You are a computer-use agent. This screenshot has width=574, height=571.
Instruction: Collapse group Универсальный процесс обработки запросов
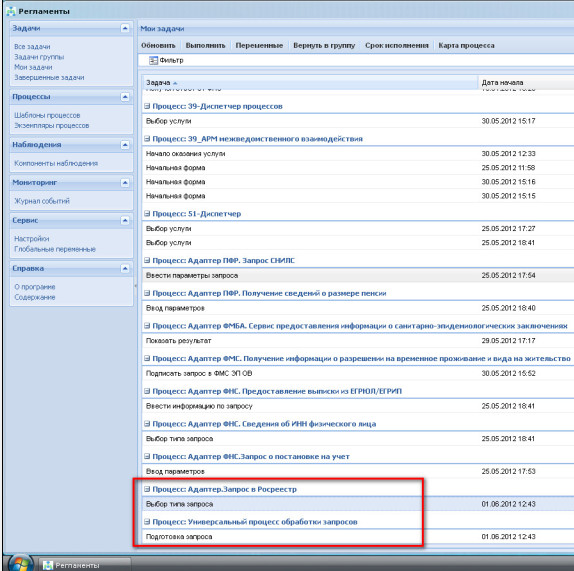tap(147, 522)
